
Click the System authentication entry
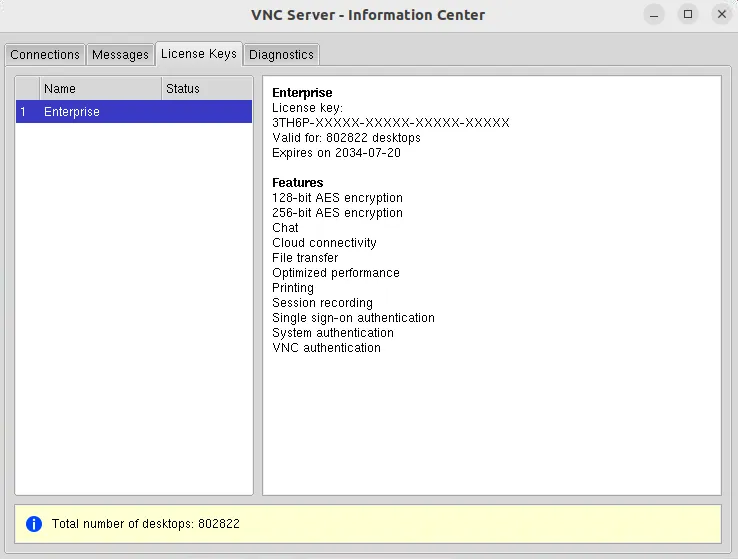(x=333, y=333)
